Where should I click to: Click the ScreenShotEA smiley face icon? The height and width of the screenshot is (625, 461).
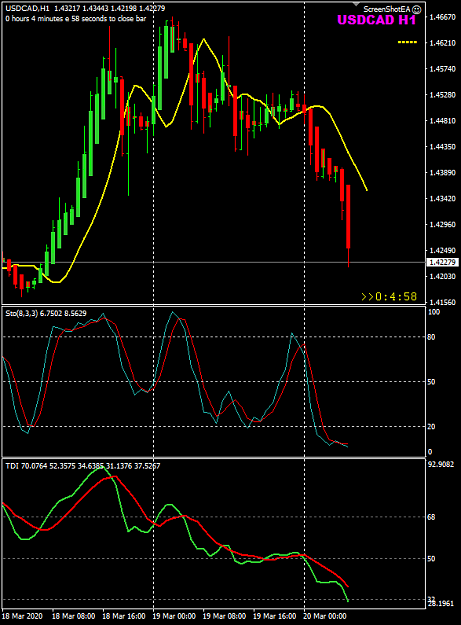click(x=416, y=9)
